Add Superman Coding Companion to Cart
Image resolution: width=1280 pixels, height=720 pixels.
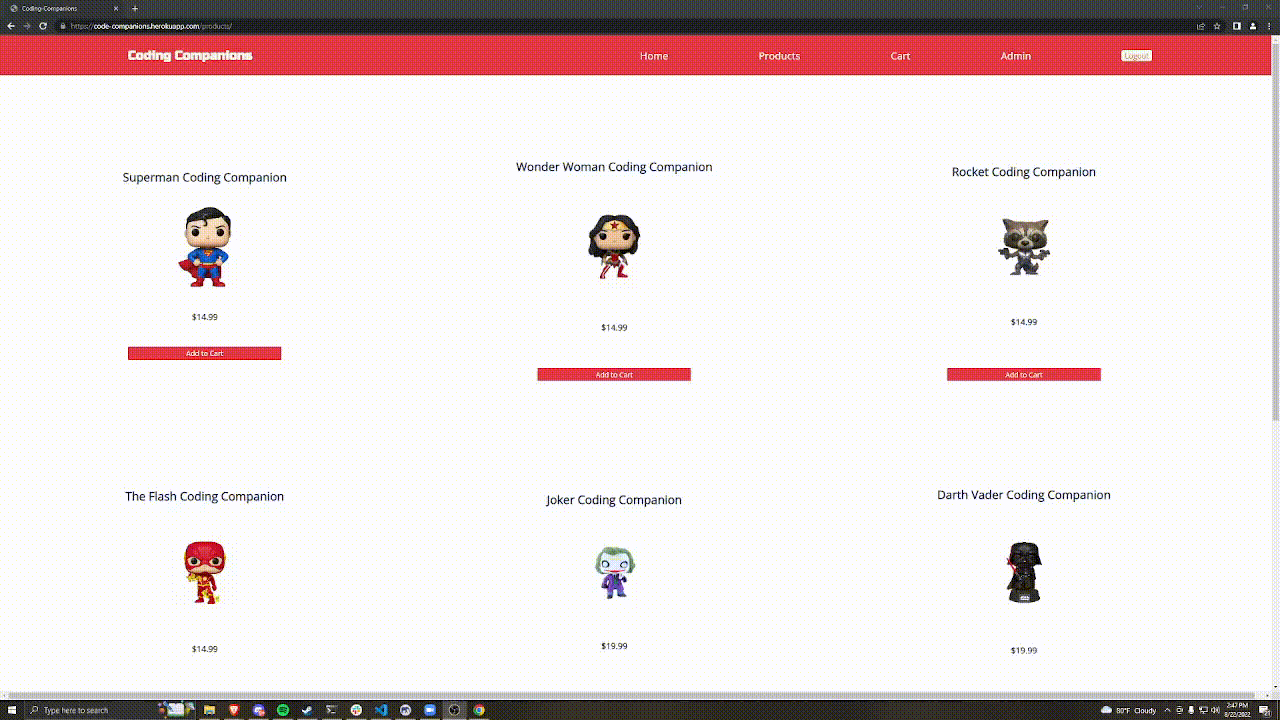tap(204, 353)
